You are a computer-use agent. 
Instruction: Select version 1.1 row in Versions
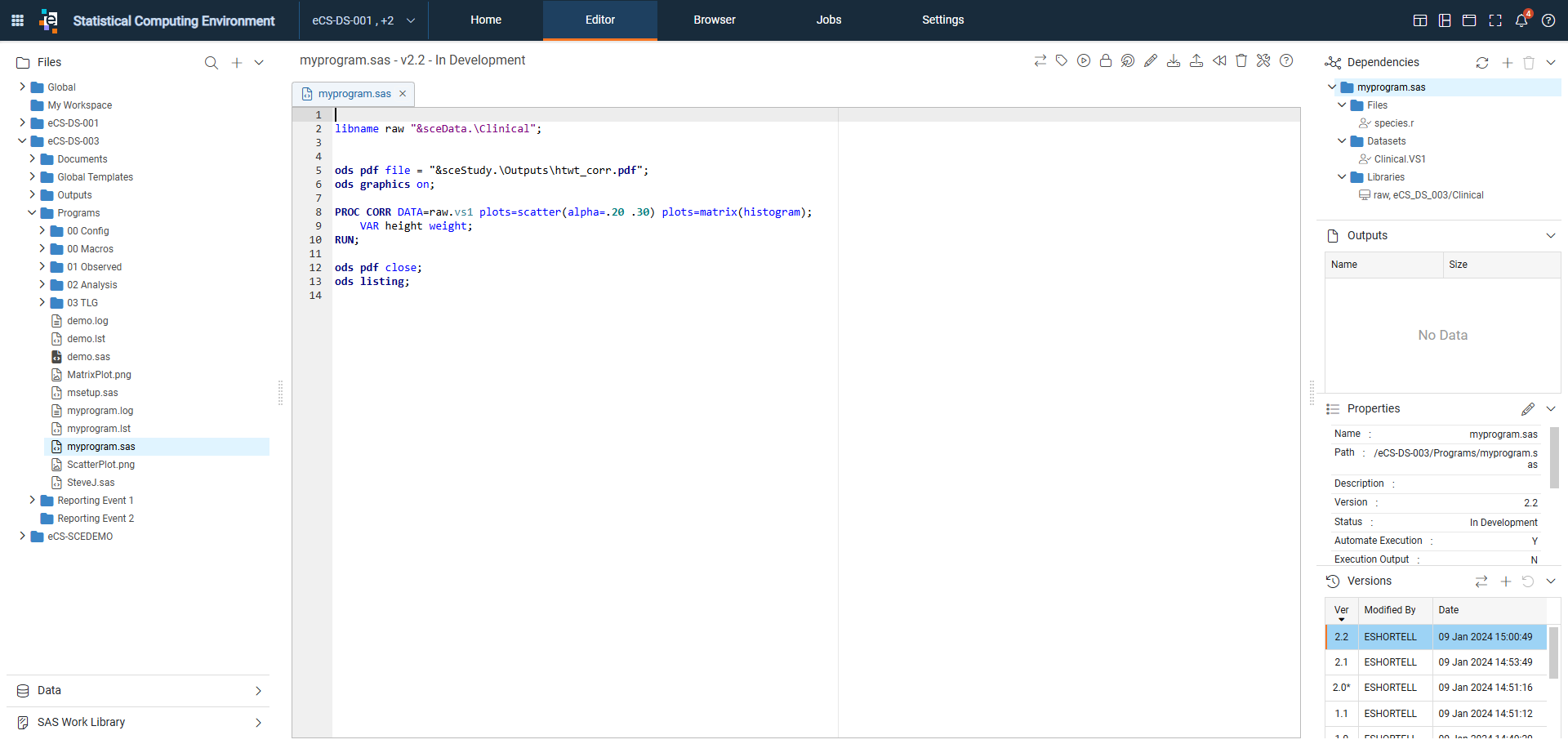pos(1436,714)
